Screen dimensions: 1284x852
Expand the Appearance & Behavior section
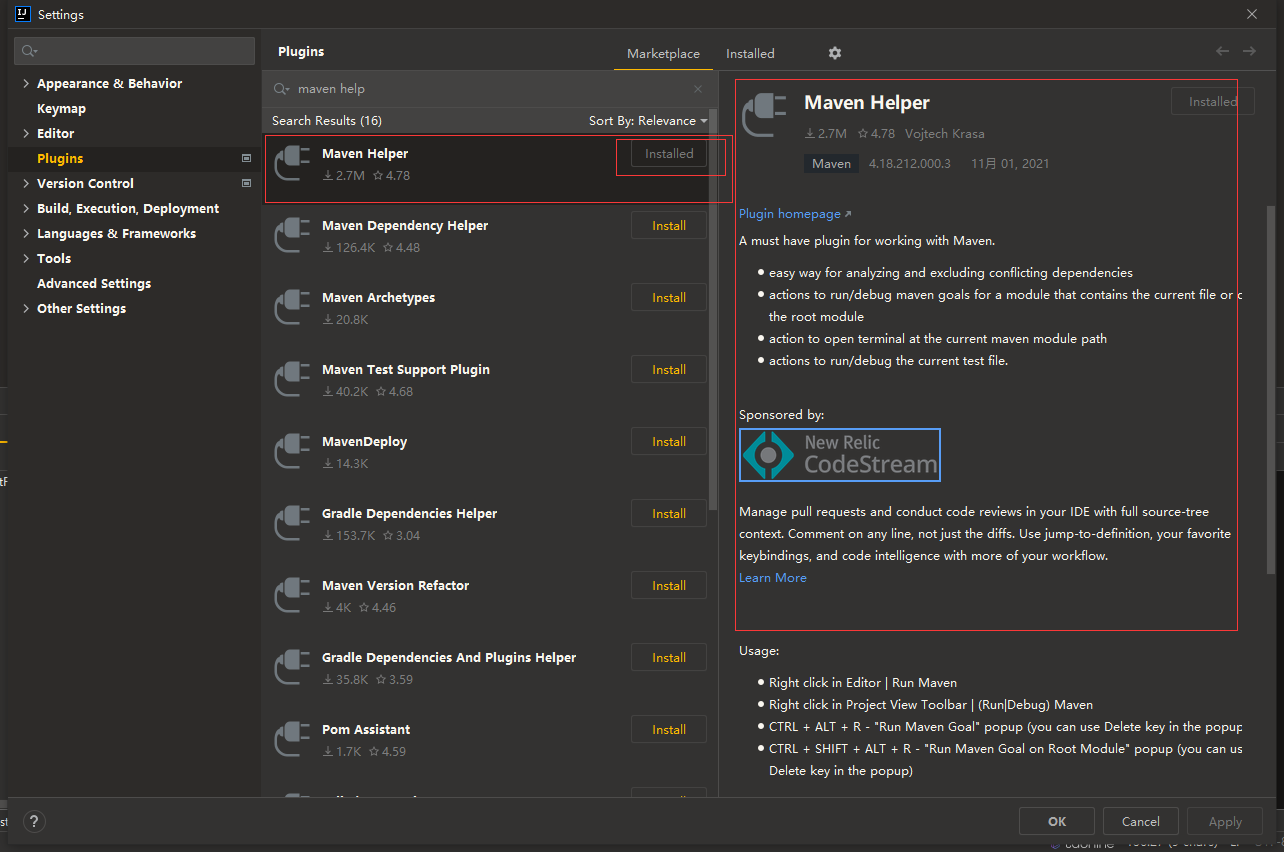(26, 84)
